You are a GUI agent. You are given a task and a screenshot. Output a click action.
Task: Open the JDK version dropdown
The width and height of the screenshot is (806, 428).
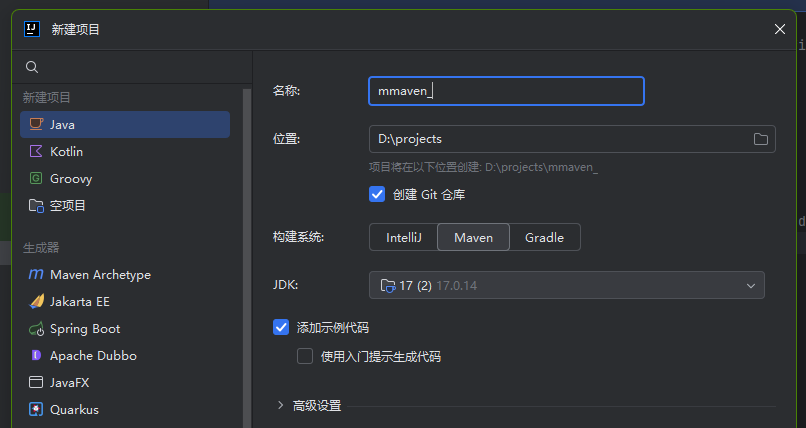(x=566, y=285)
